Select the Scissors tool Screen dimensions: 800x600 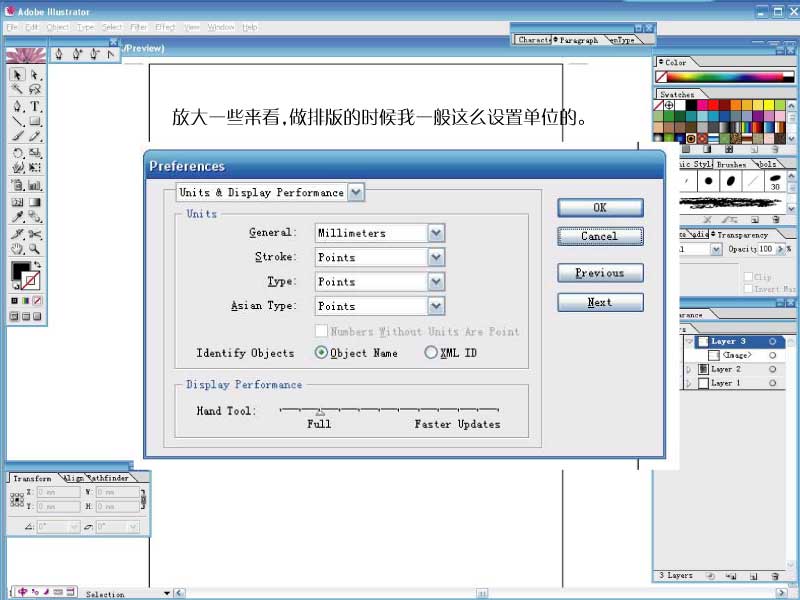tap(34, 234)
